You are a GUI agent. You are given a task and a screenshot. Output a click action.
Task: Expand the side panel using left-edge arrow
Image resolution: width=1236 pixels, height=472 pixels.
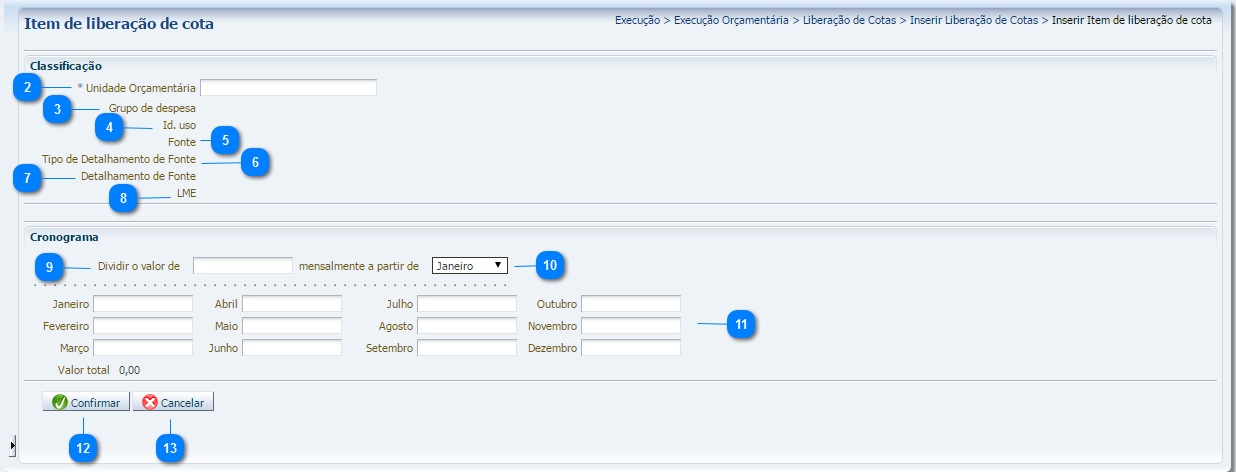pyautogui.click(x=12, y=444)
